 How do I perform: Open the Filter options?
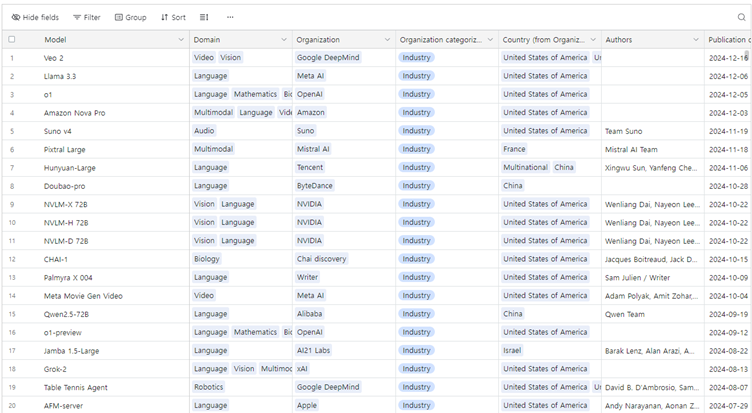point(87,17)
